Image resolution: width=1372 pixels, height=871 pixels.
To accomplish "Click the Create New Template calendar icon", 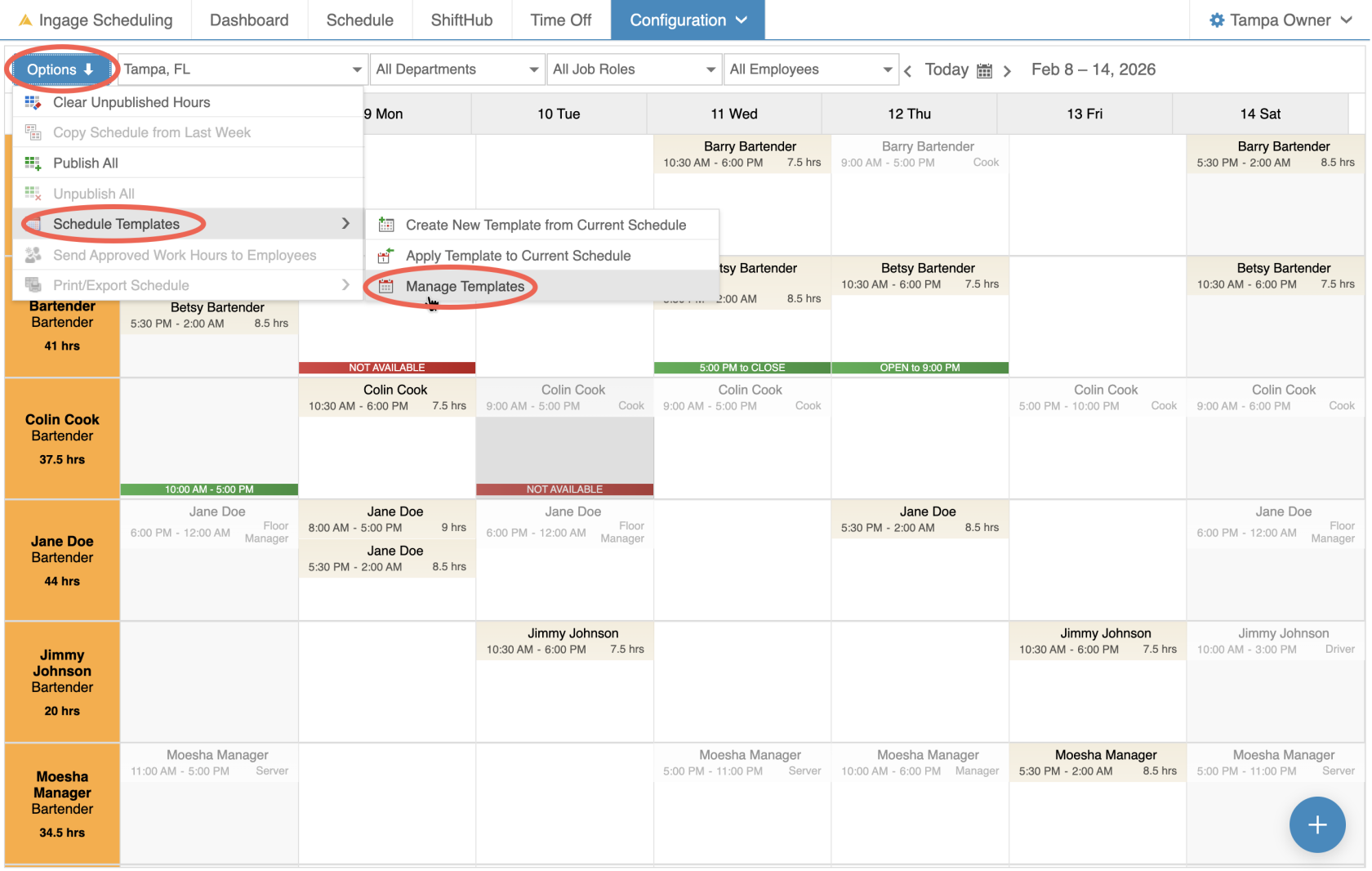I will pyautogui.click(x=386, y=225).
